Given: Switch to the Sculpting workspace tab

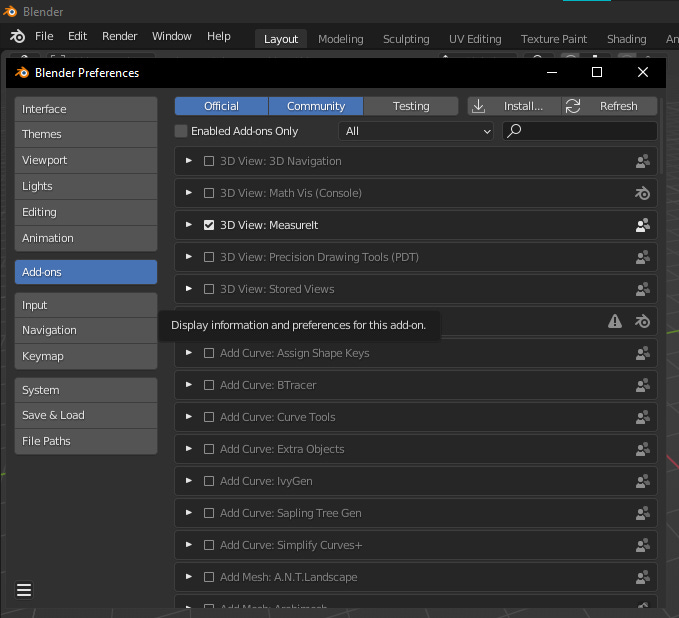Looking at the screenshot, I should (x=406, y=39).
